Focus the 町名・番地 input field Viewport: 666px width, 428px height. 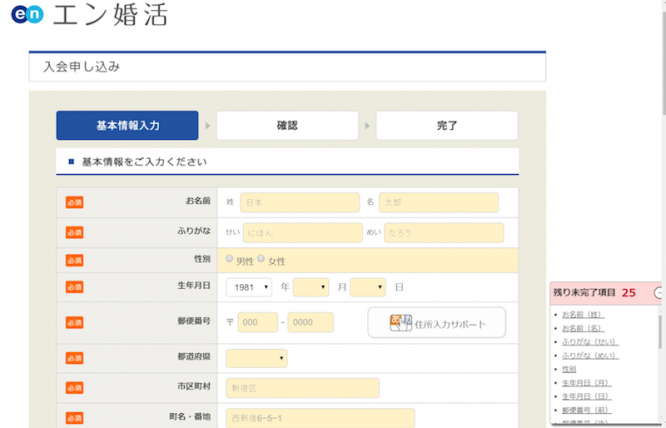tap(320, 418)
